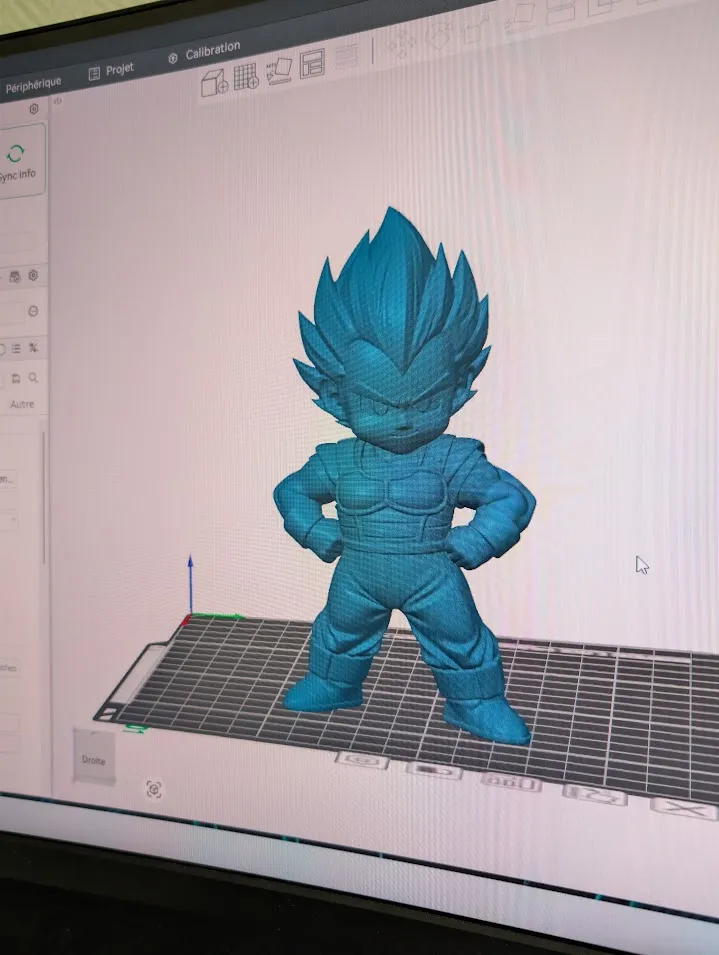Click fourth plate toolbar icon below bed

click(595, 794)
